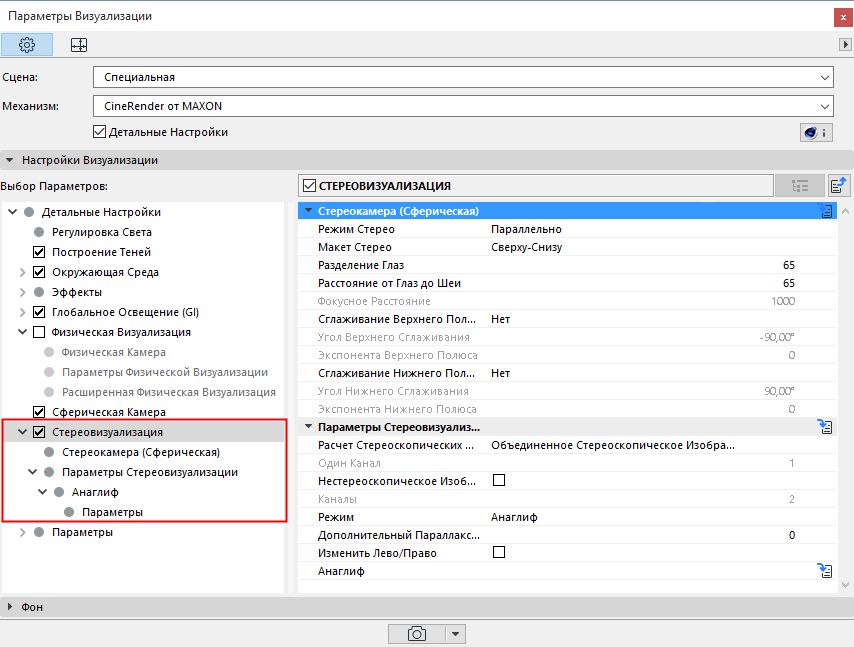Collapse Анаглиф tree node

42,492
